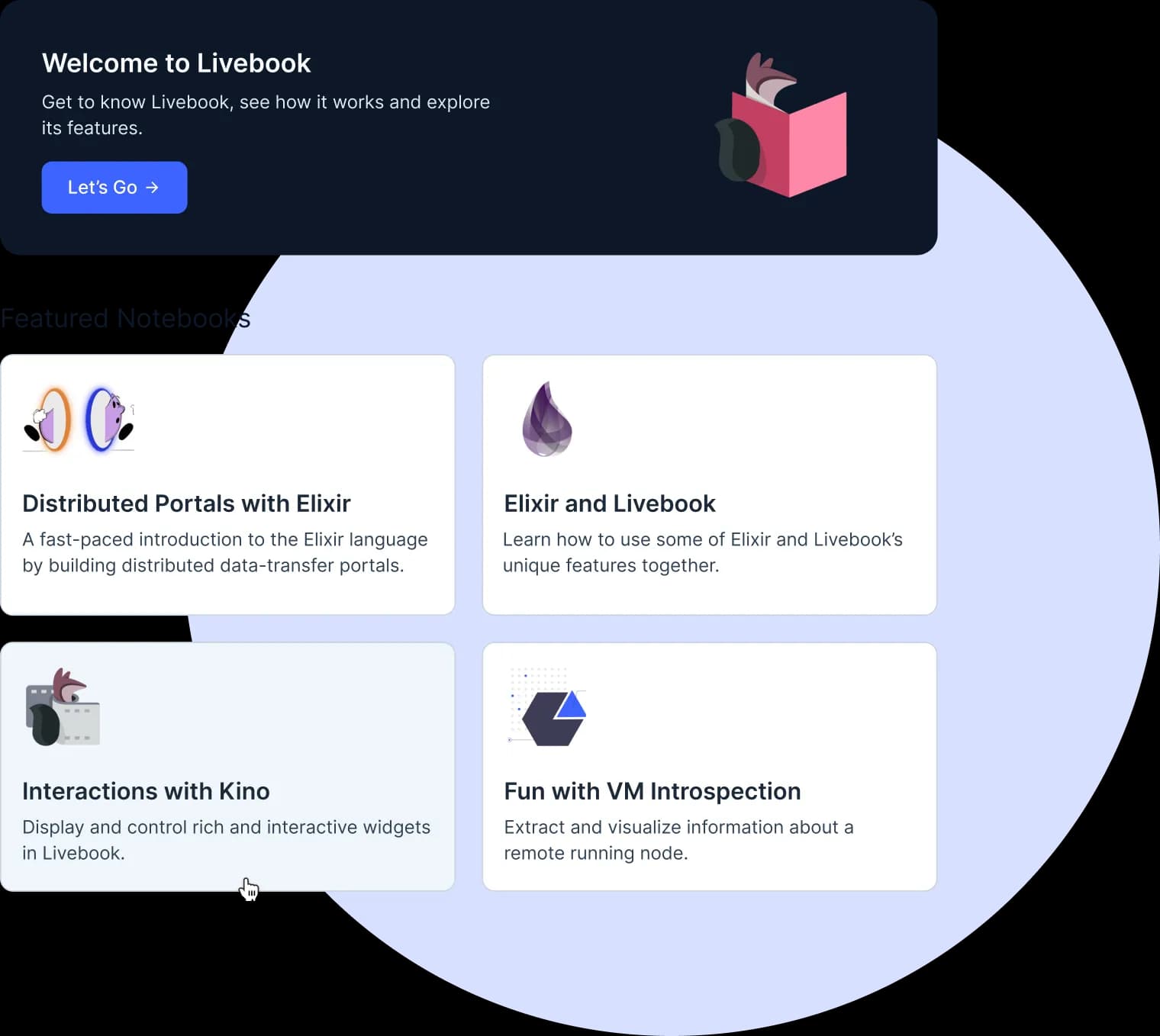Select the Elixir and Livebook card description
This screenshot has height=1036, width=1160.
pos(703,552)
